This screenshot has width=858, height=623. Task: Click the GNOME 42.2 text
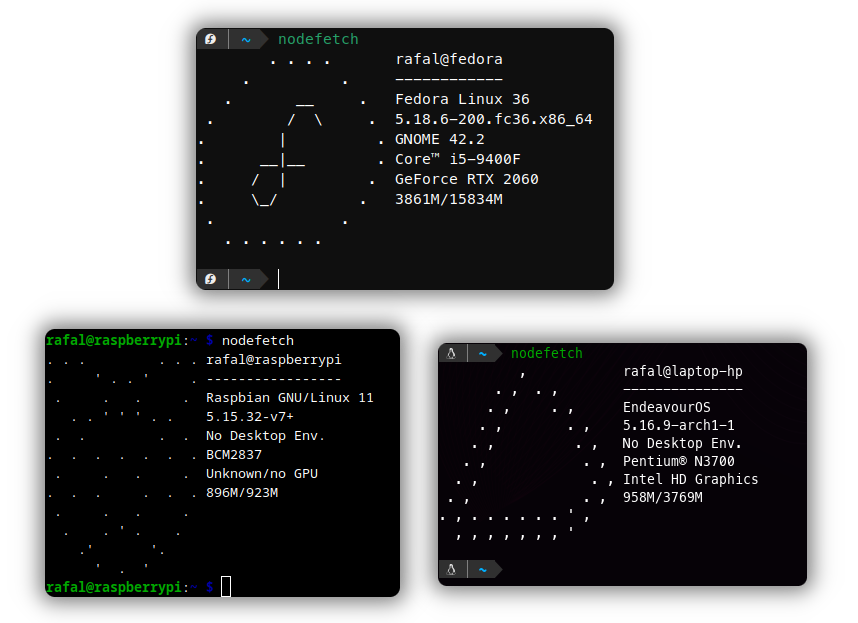439,139
